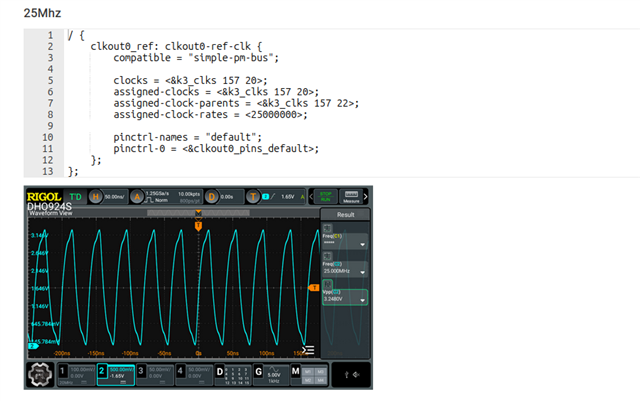
Task: Click the orange trigger level marker at right edge
Action: coord(314,288)
